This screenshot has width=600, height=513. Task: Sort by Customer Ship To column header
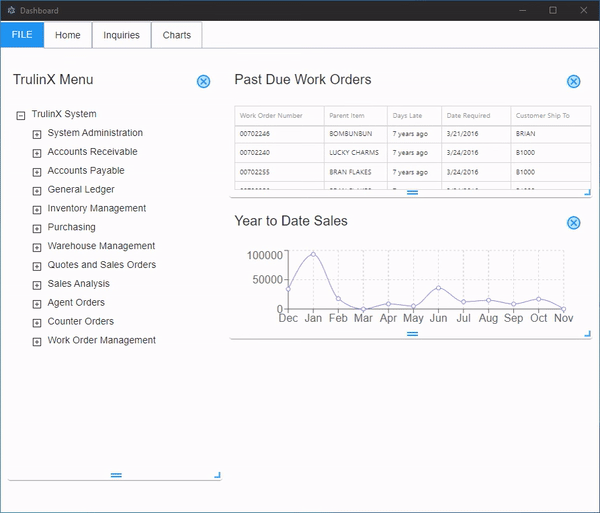click(551, 116)
